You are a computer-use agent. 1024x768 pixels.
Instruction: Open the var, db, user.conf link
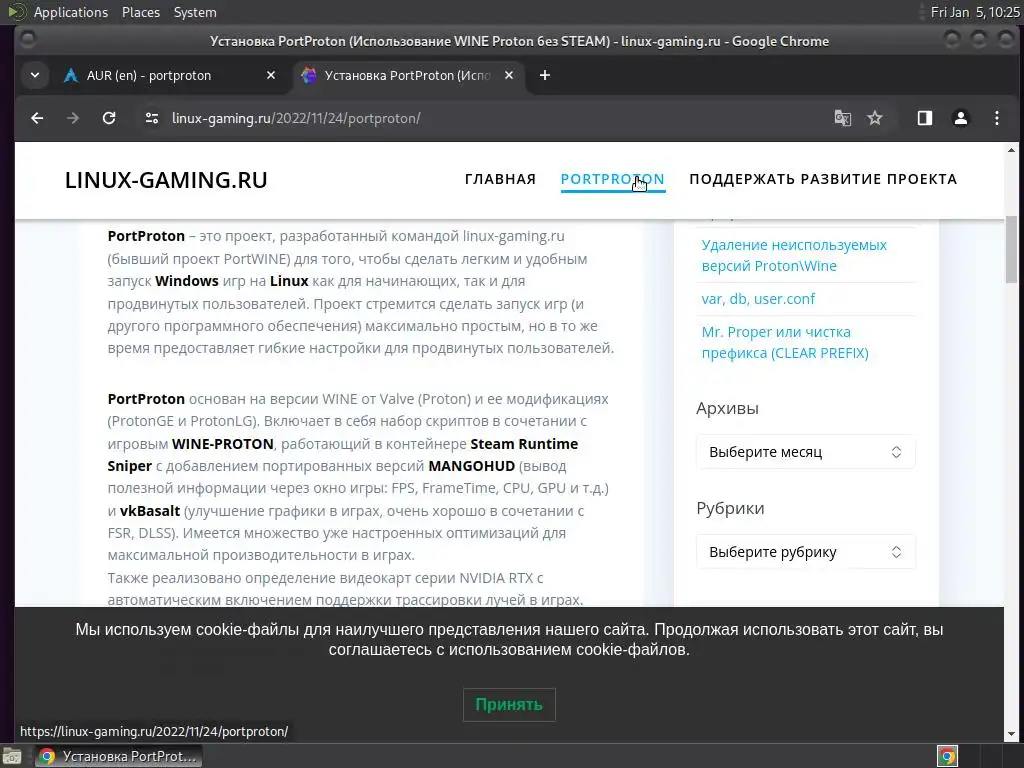coord(758,299)
